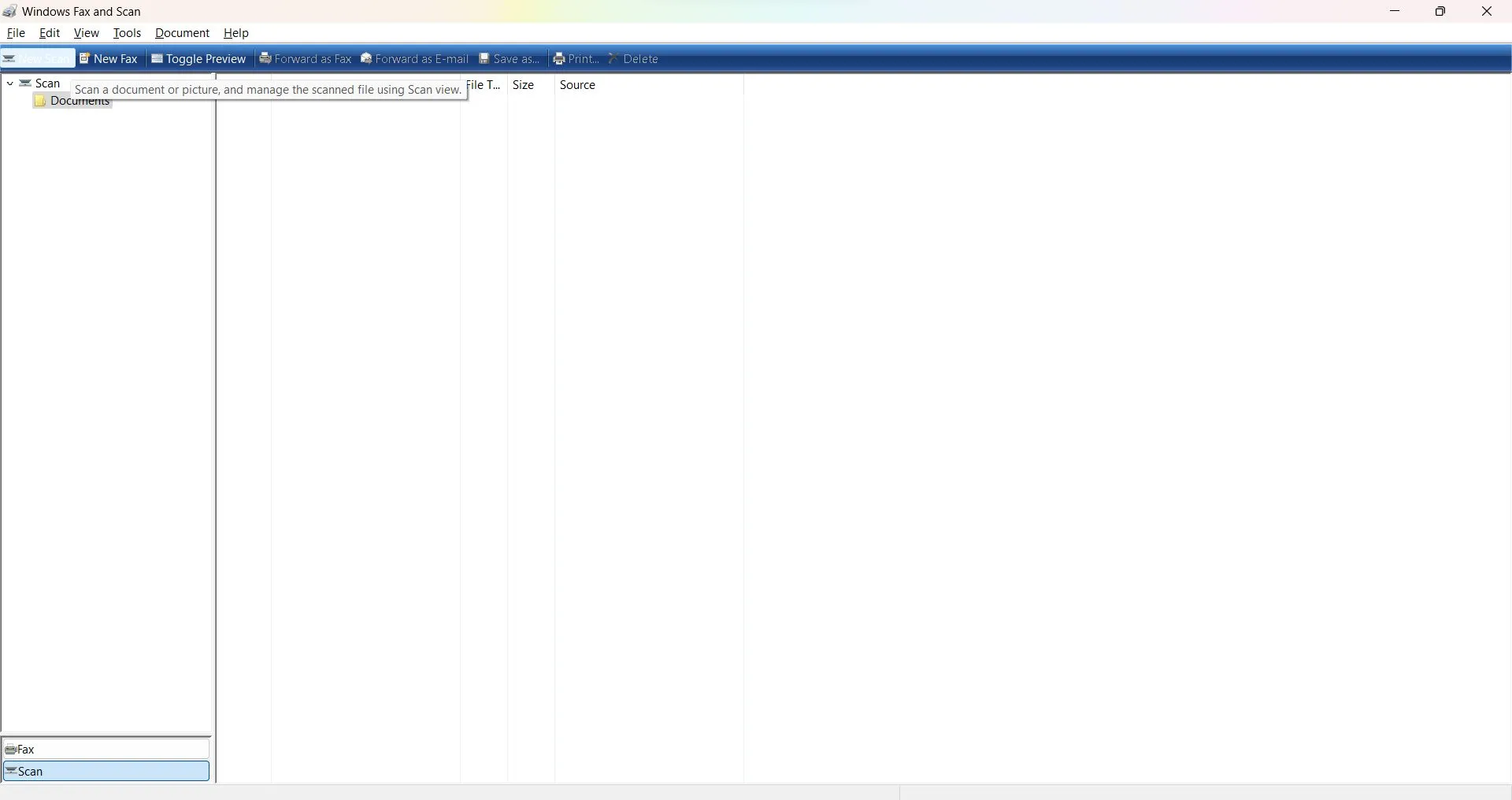The width and height of the screenshot is (1512, 800).
Task: Open the View menu
Action: pos(86,33)
